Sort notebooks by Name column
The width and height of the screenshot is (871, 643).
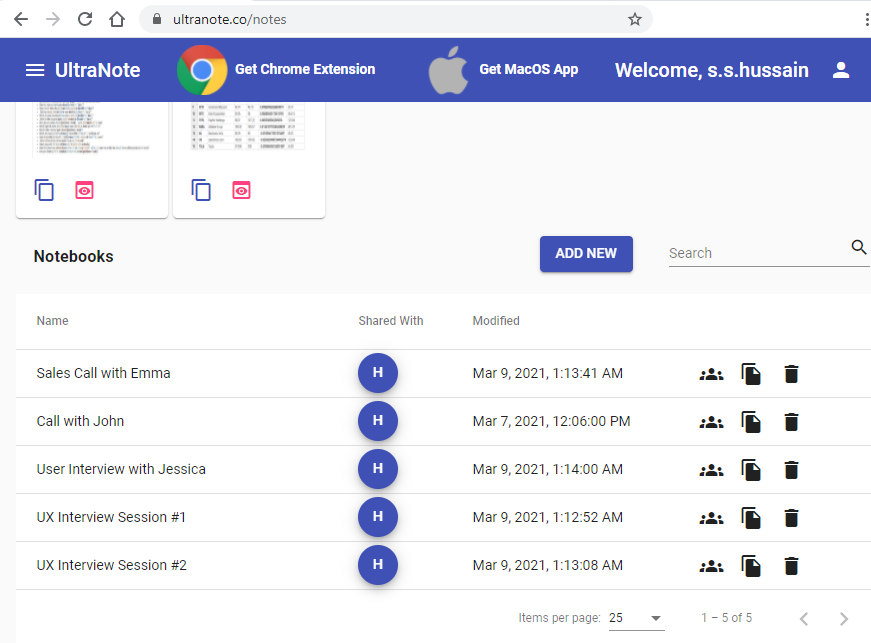pyautogui.click(x=52, y=321)
